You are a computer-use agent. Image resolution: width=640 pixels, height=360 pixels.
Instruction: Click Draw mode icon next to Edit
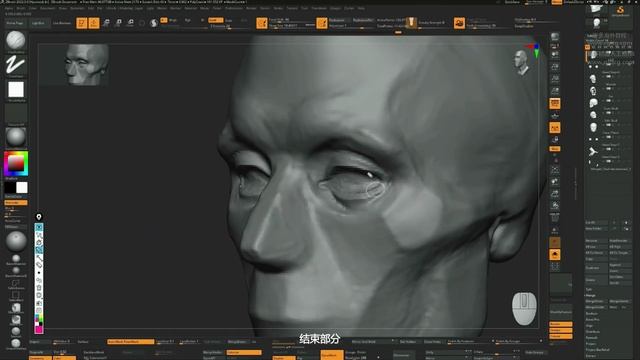94,23
